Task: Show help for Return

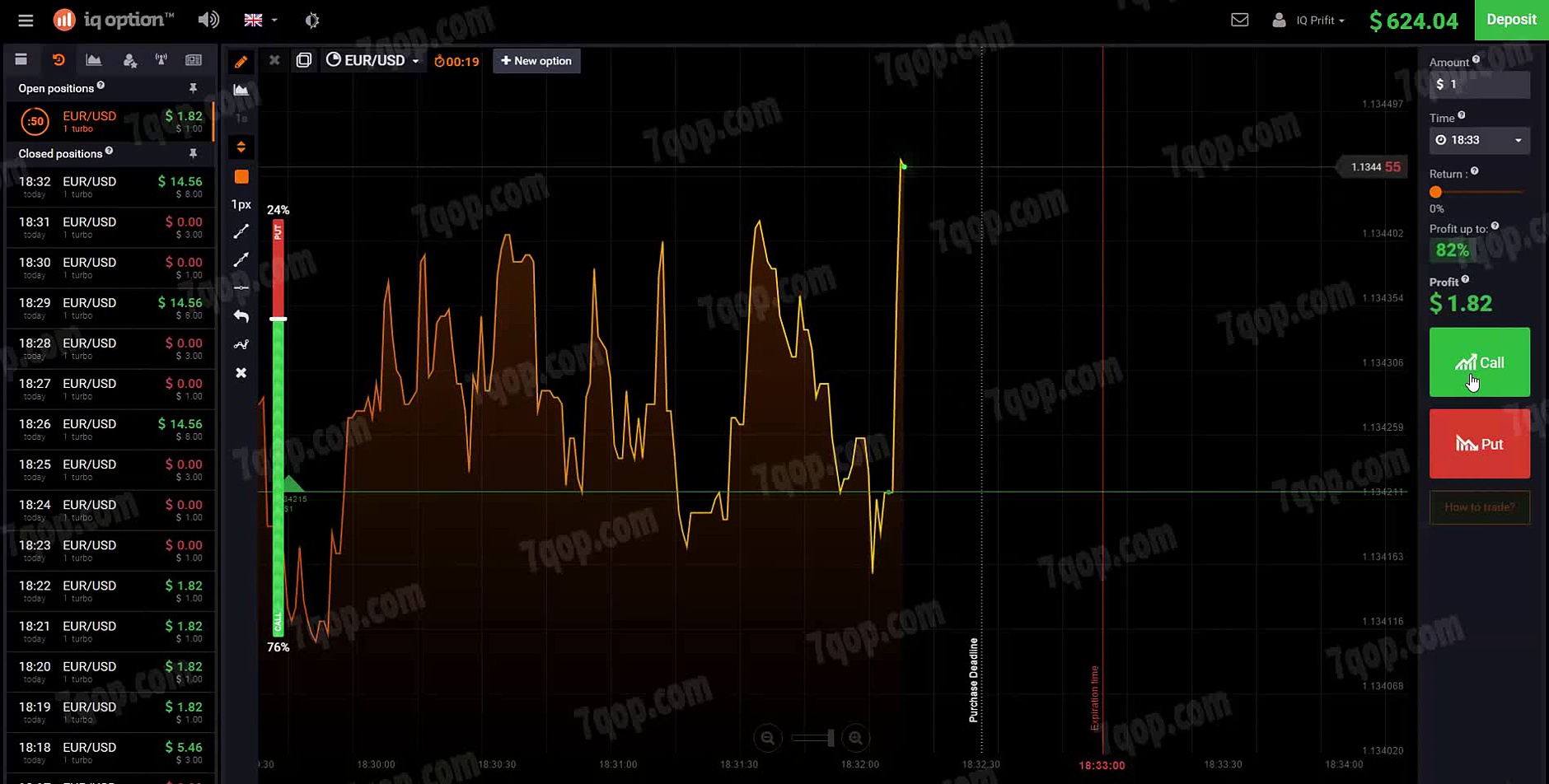Action: pyautogui.click(x=1474, y=171)
